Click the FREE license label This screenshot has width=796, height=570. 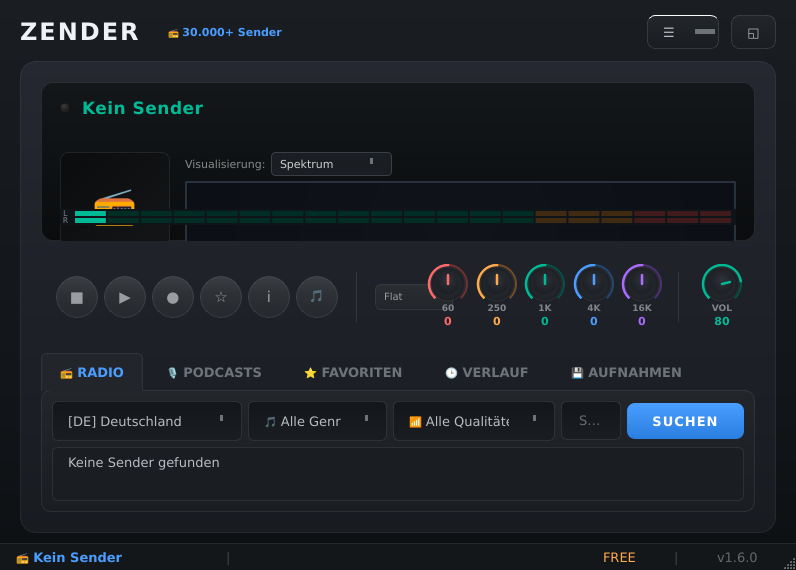pyautogui.click(x=619, y=557)
